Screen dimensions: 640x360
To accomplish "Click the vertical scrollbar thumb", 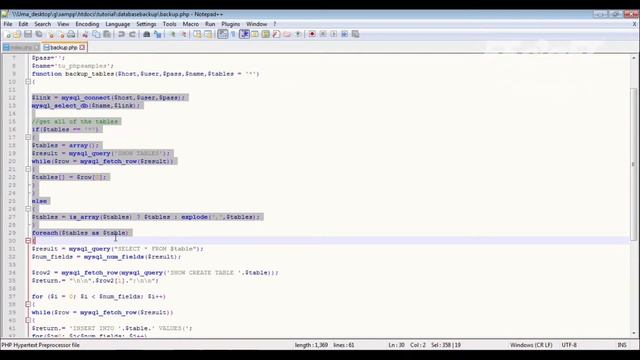I will pyautogui.click(x=633, y=164).
